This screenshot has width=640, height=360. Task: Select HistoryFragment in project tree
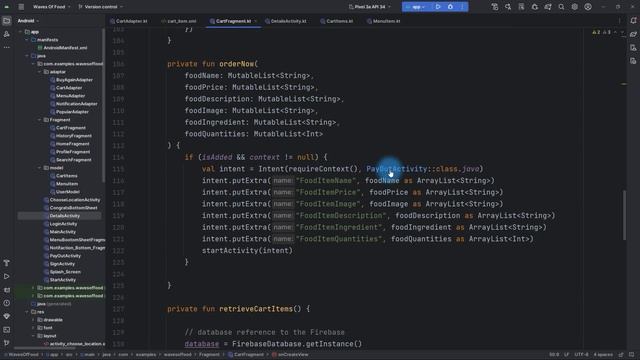point(71,136)
